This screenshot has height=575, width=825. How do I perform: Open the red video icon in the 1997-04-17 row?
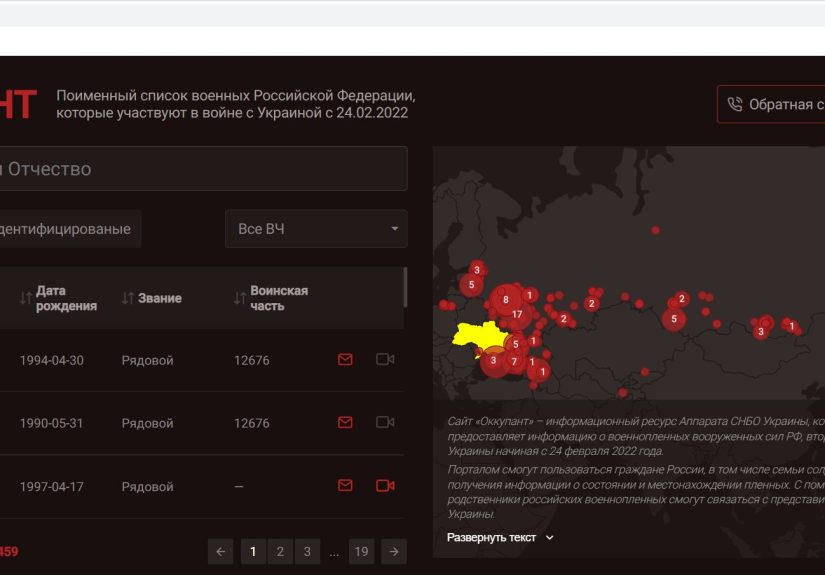tap(385, 486)
